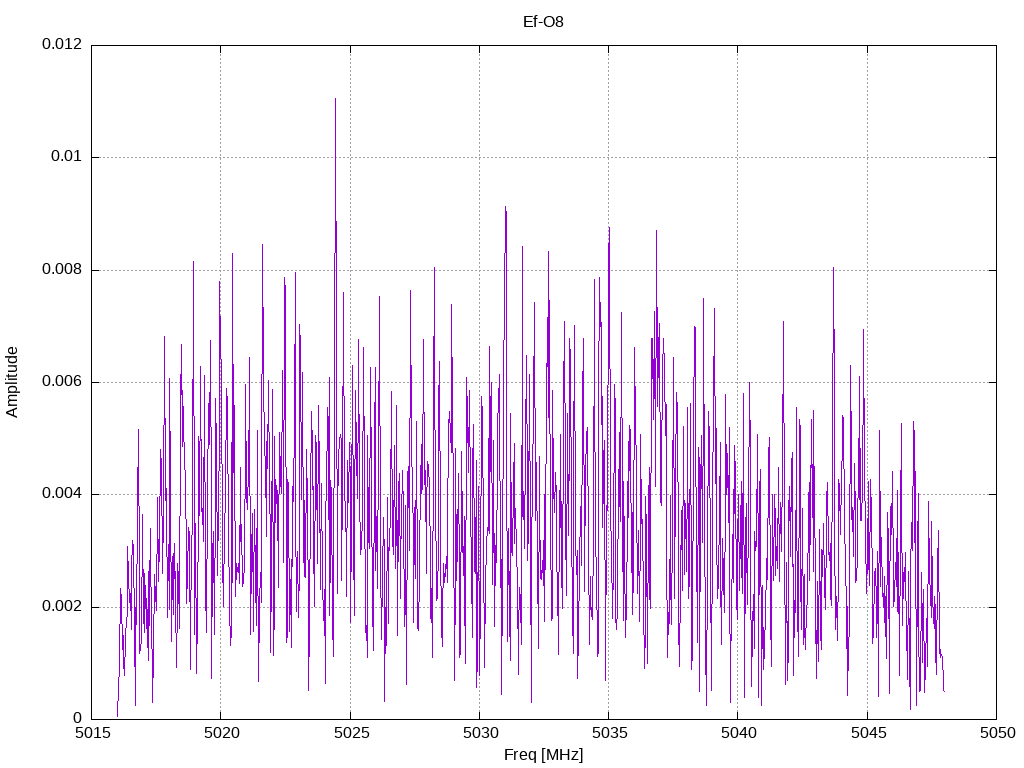Click the 0.01 y-axis tick label
The height and width of the screenshot is (768, 1024).
pyautogui.click(x=67, y=157)
